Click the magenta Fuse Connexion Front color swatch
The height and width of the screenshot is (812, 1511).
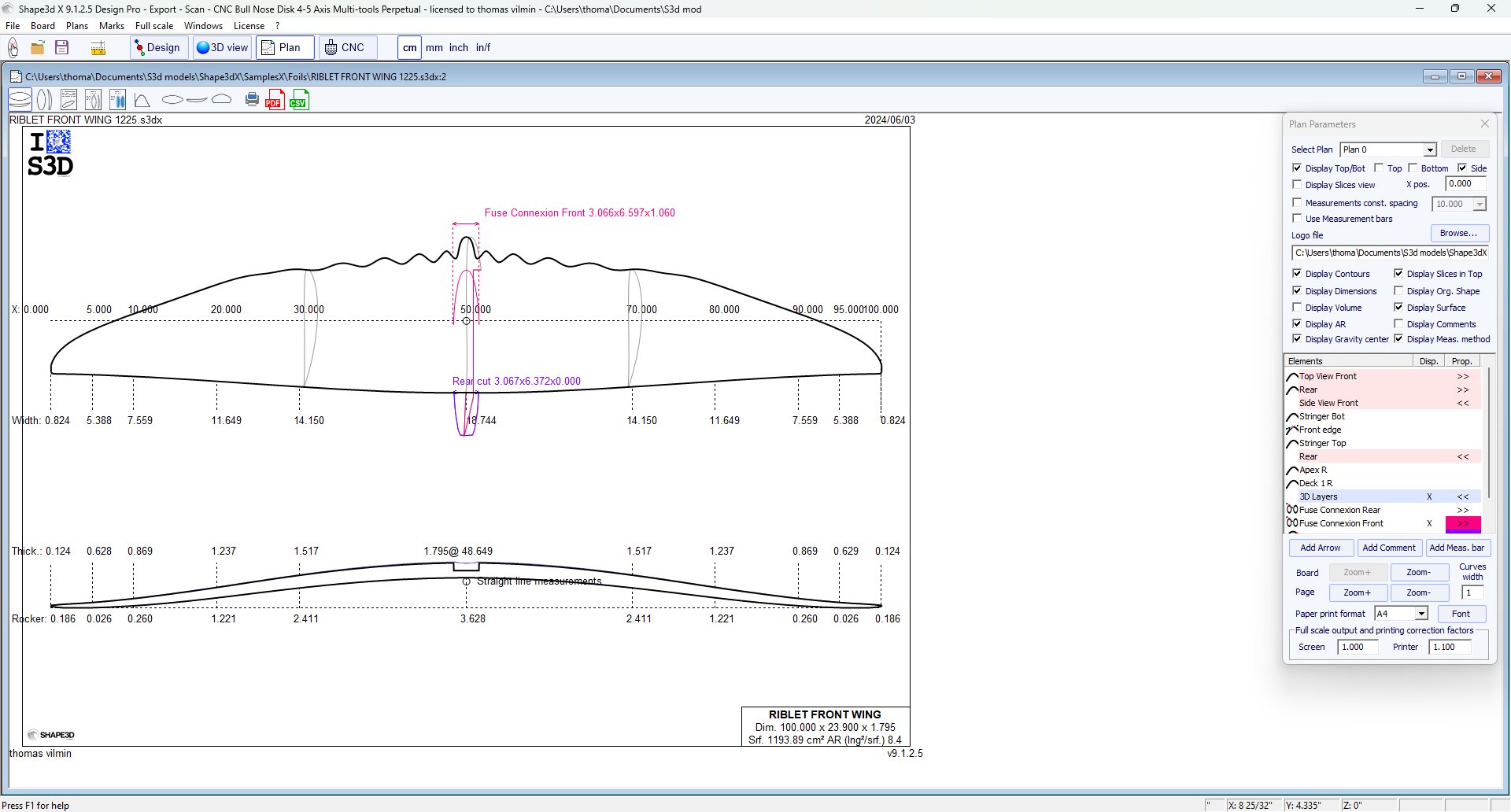click(1463, 524)
